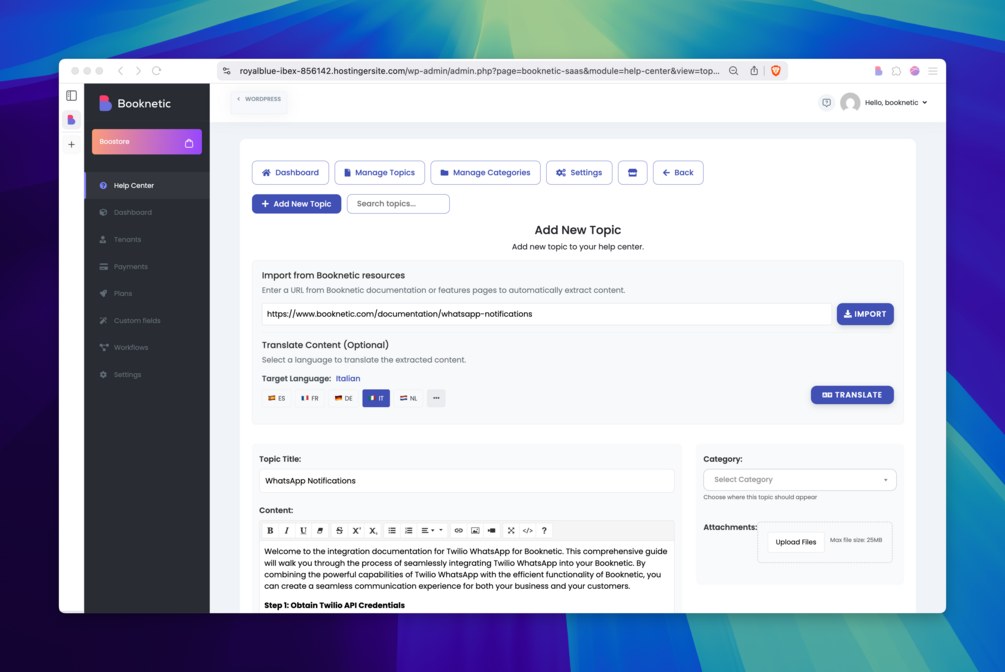
Task: Select Help Center in the sidebar
Action: [x=147, y=185]
